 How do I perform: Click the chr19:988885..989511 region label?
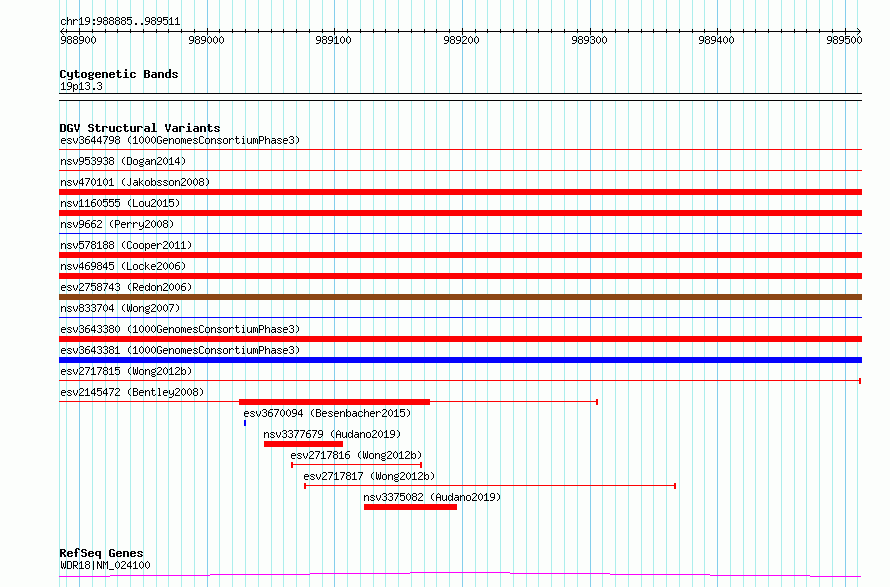(x=120, y=22)
